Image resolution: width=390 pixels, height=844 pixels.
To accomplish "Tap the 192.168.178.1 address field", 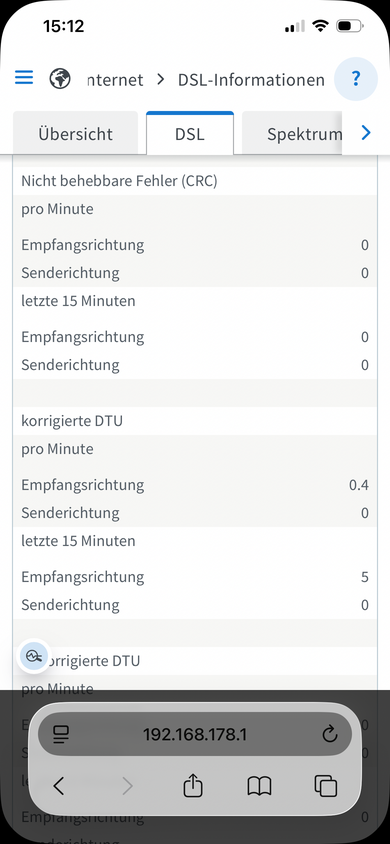I will [195, 734].
